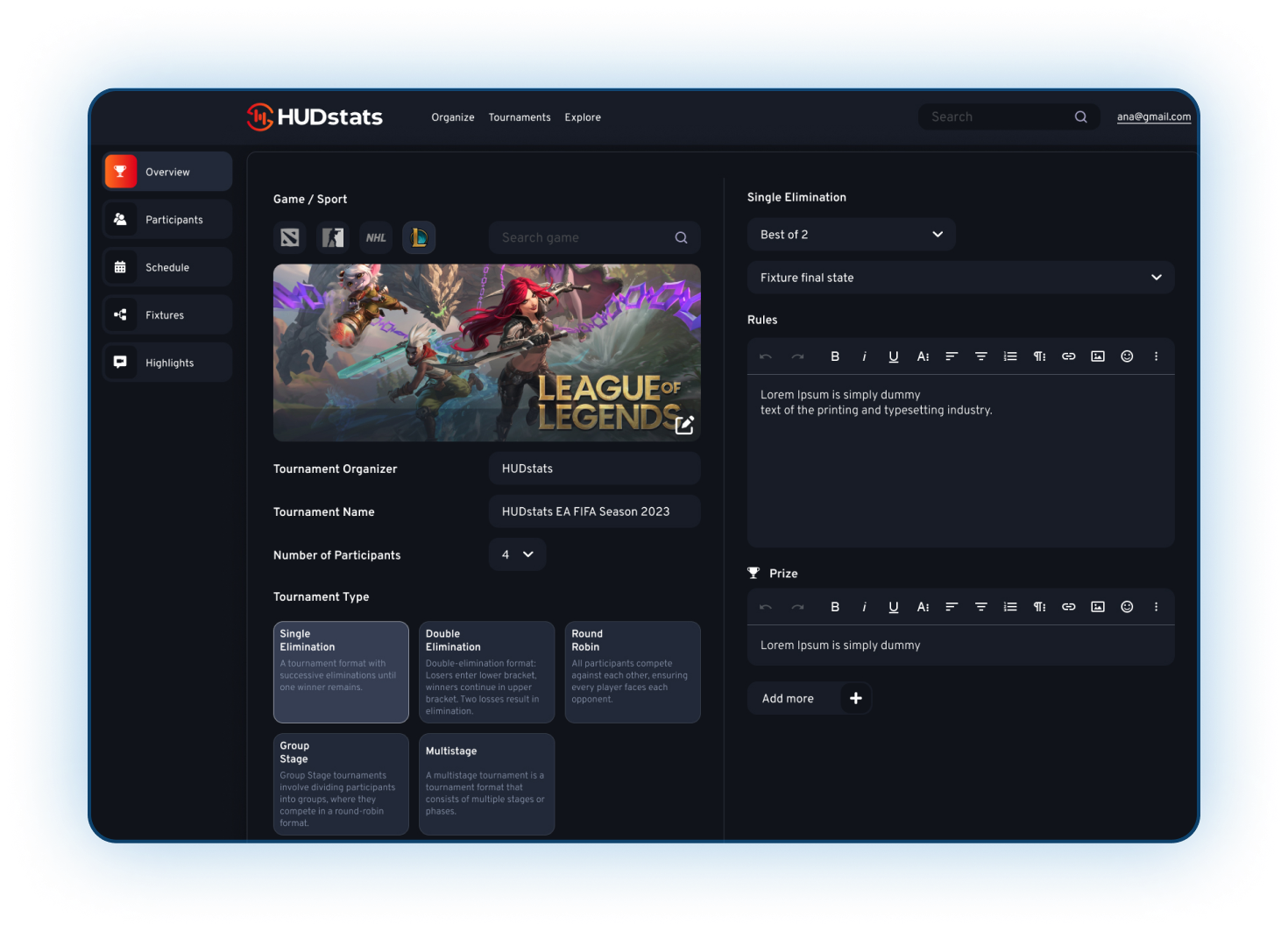
Task: Open the Number of Participants dropdown
Action: pyautogui.click(x=517, y=554)
